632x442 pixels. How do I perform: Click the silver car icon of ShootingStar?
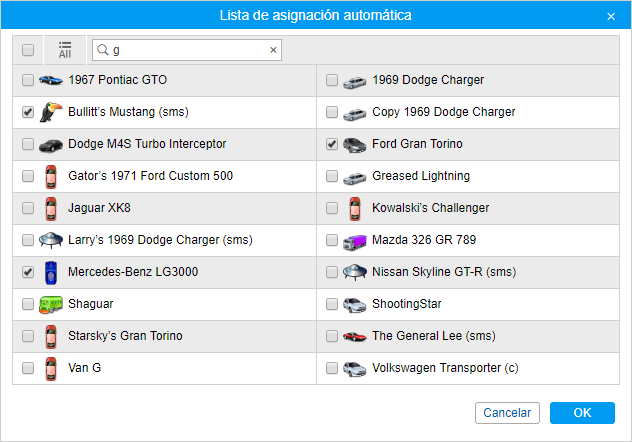point(355,305)
